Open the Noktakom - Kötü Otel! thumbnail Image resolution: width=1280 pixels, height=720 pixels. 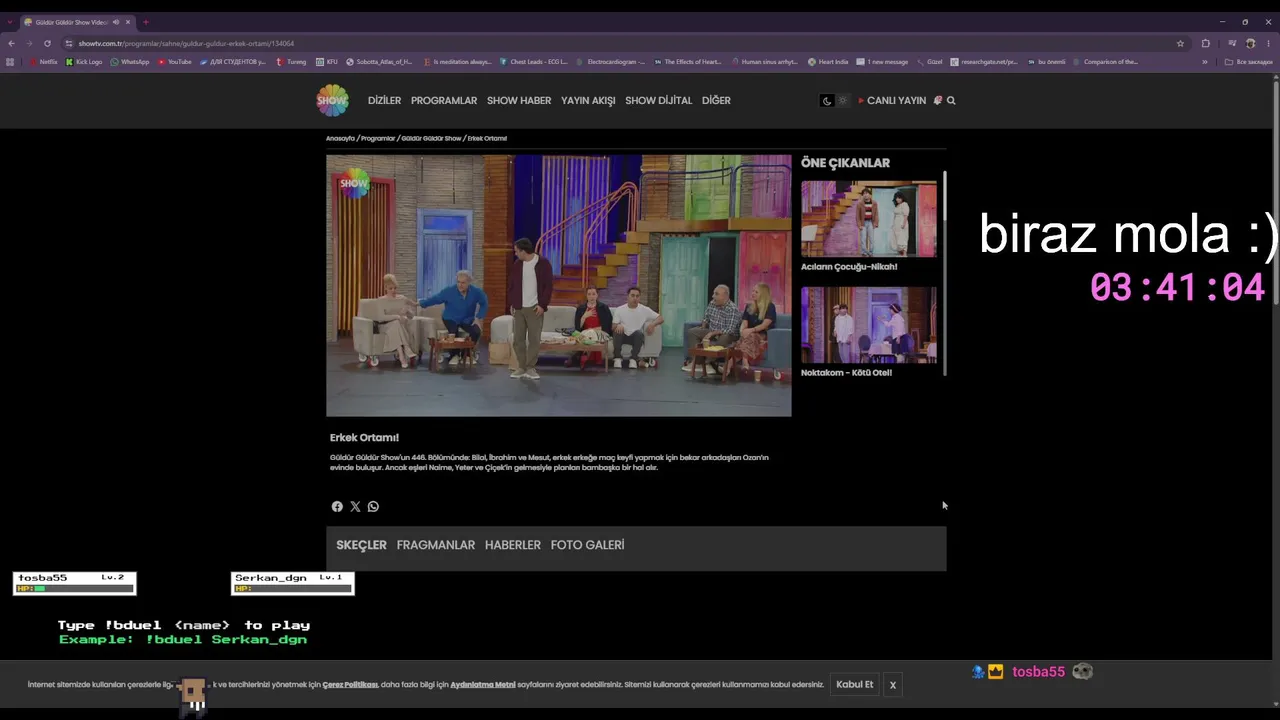[x=869, y=325]
